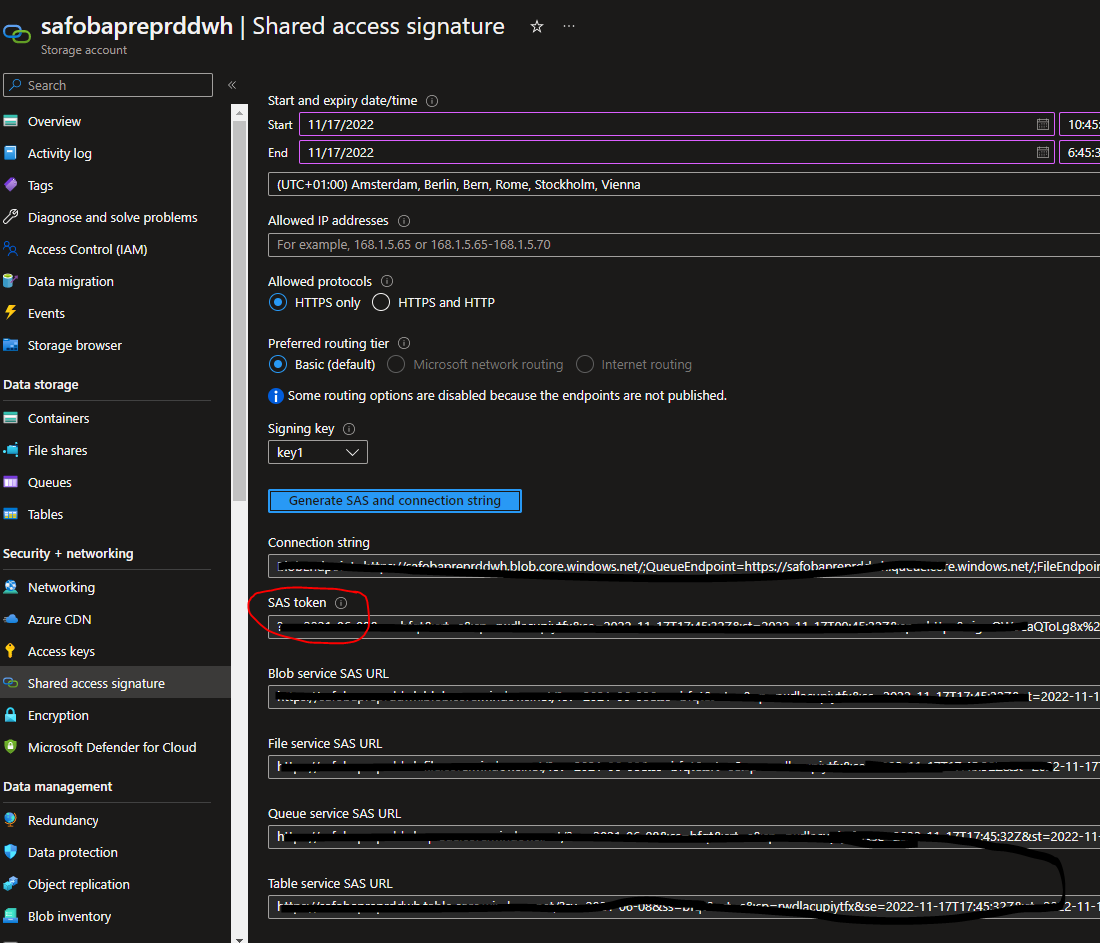The height and width of the screenshot is (943, 1100).
Task: Open Azure CDN cloud icon
Action: (11, 620)
